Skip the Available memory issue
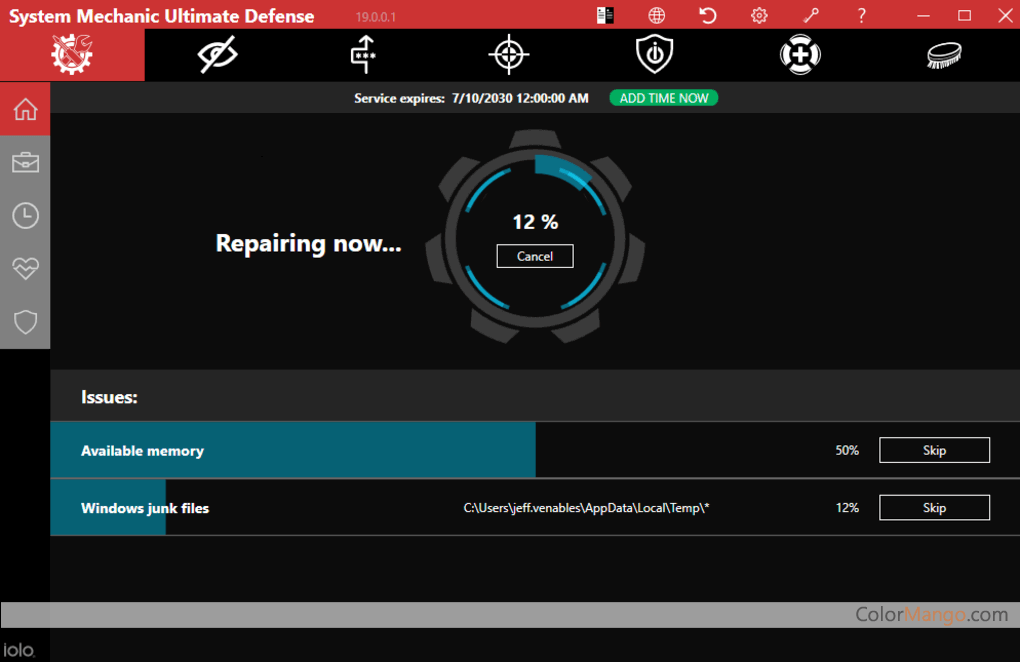1020x662 pixels. click(934, 450)
